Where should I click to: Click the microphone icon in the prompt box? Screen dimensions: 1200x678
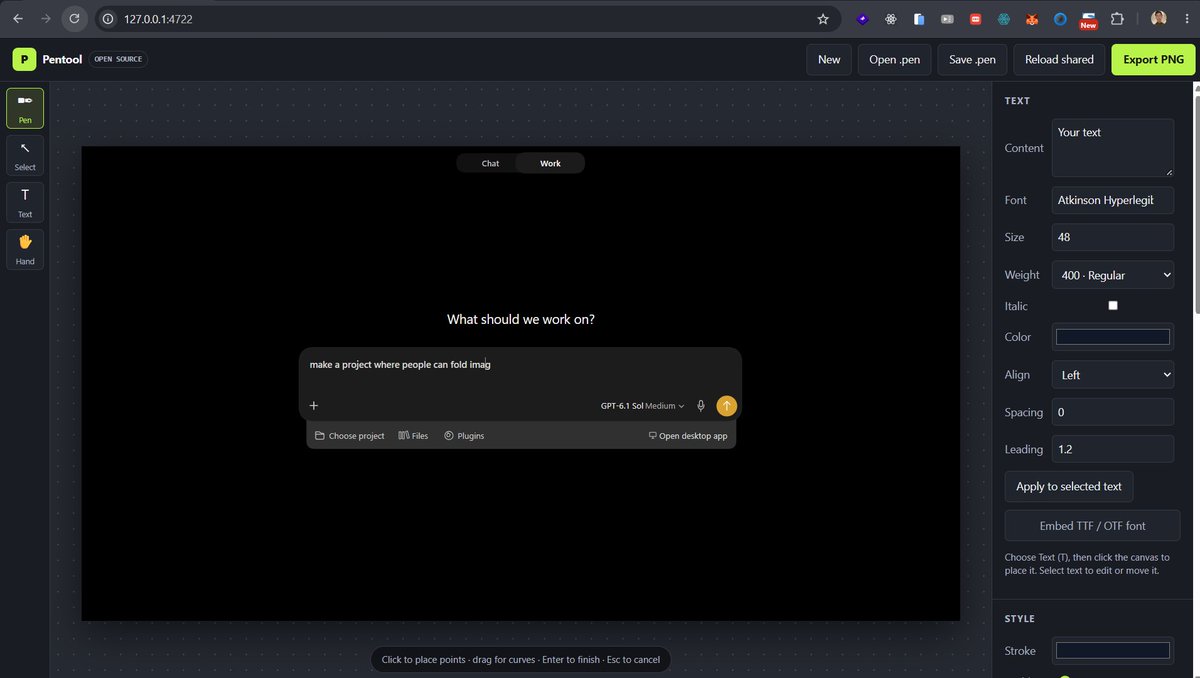(x=701, y=406)
